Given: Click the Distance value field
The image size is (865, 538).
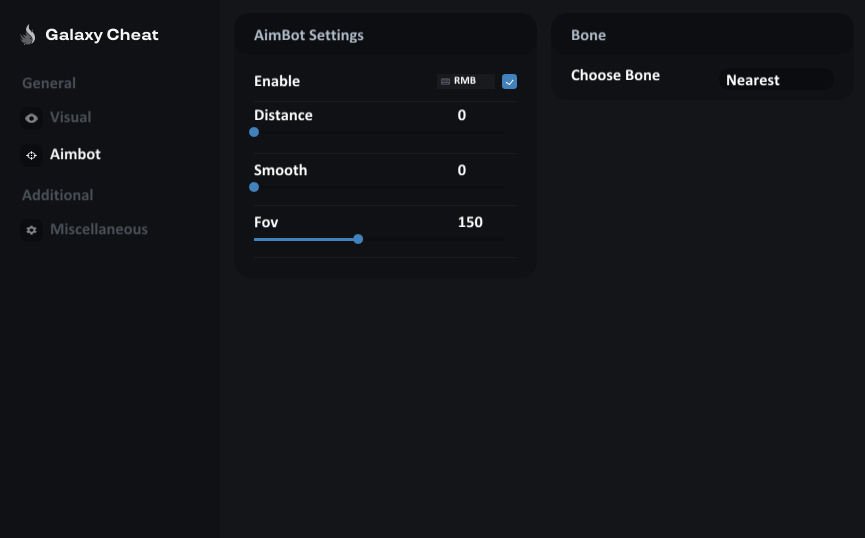Looking at the screenshot, I should 462,115.
